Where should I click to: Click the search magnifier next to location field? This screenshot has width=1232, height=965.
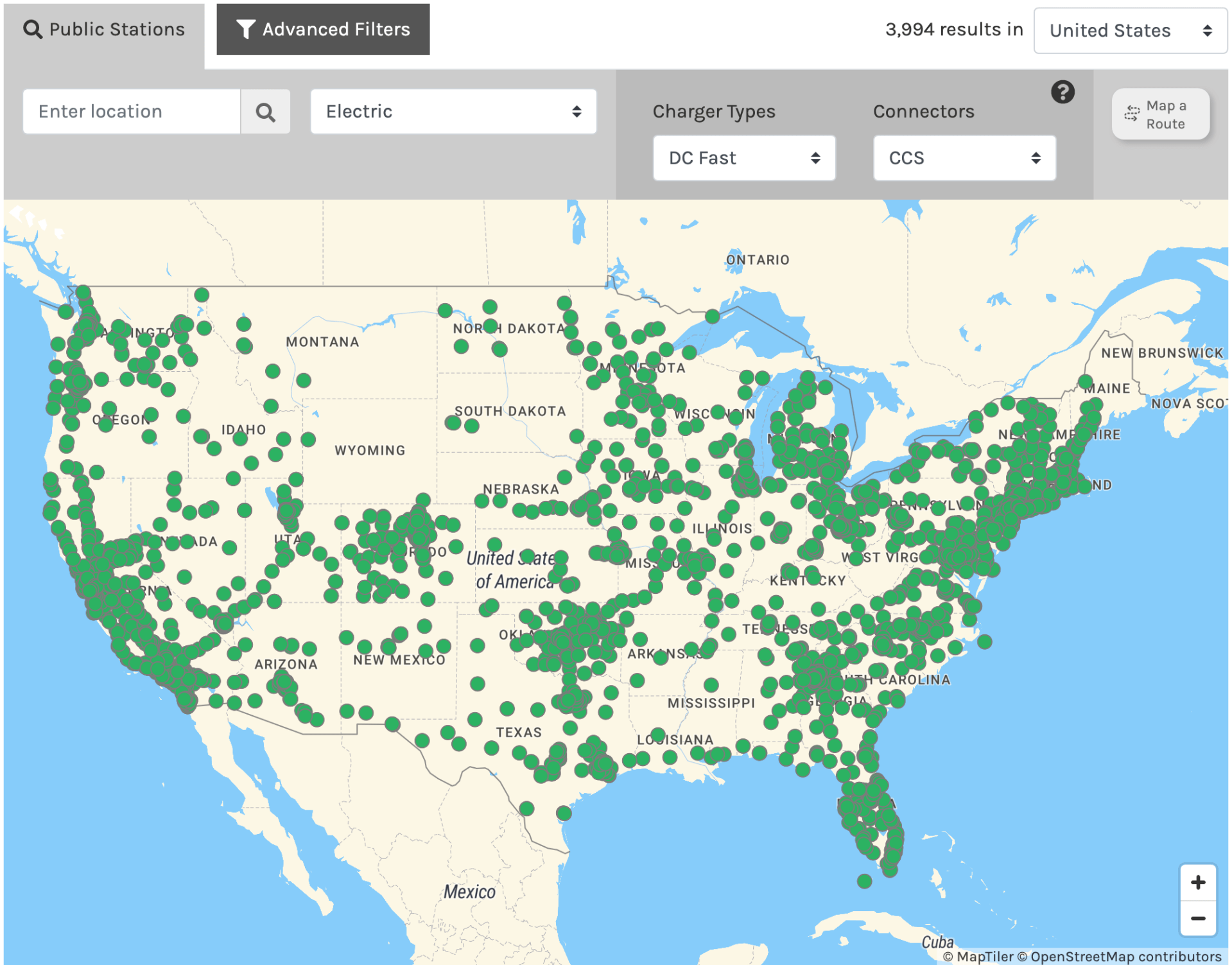266,111
